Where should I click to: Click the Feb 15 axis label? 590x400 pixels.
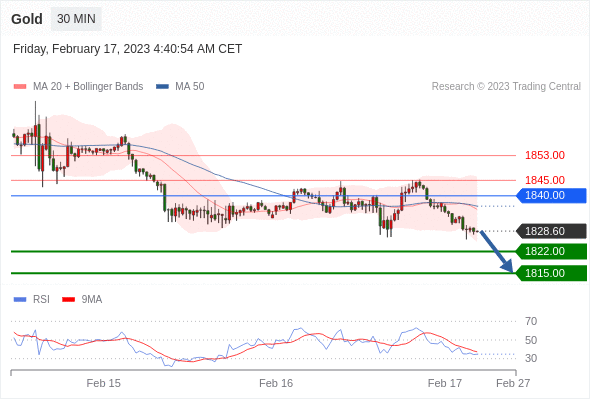(x=103, y=383)
